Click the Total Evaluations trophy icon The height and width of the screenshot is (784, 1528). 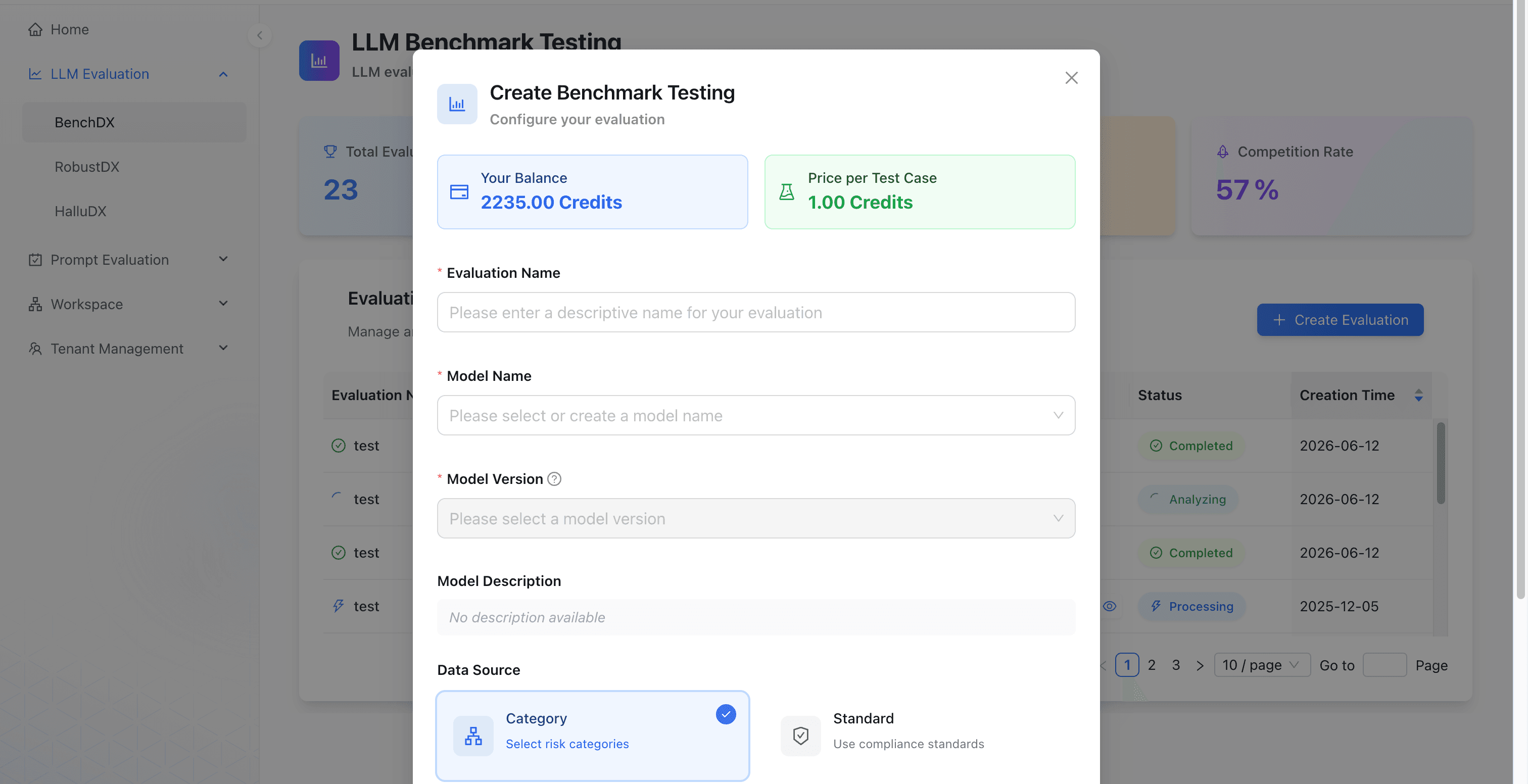click(330, 151)
